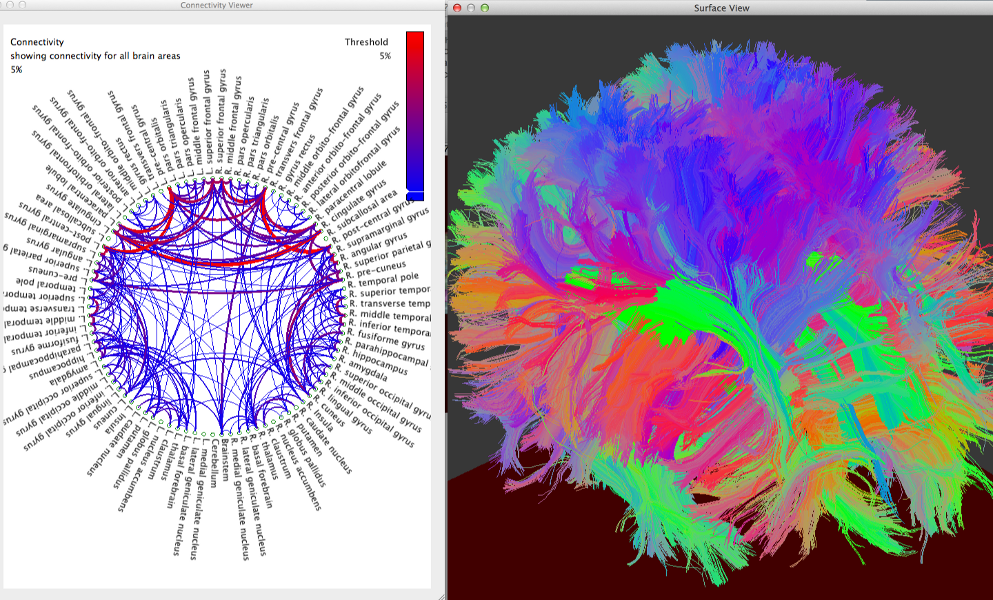Select the Cerebellum region label
This screenshot has width=993, height=600.
point(213,463)
